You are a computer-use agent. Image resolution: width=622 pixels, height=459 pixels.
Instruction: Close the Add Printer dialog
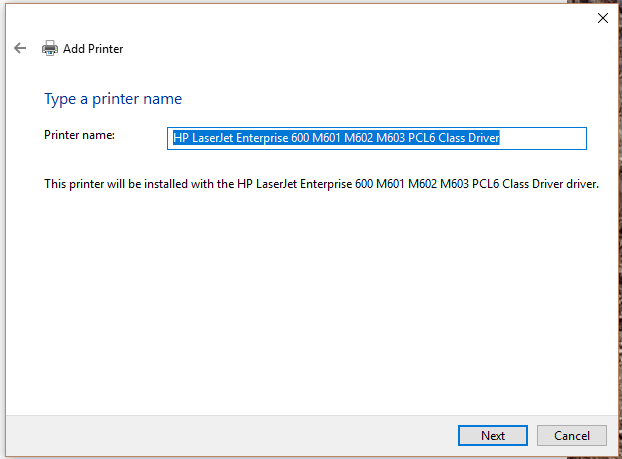(x=603, y=18)
